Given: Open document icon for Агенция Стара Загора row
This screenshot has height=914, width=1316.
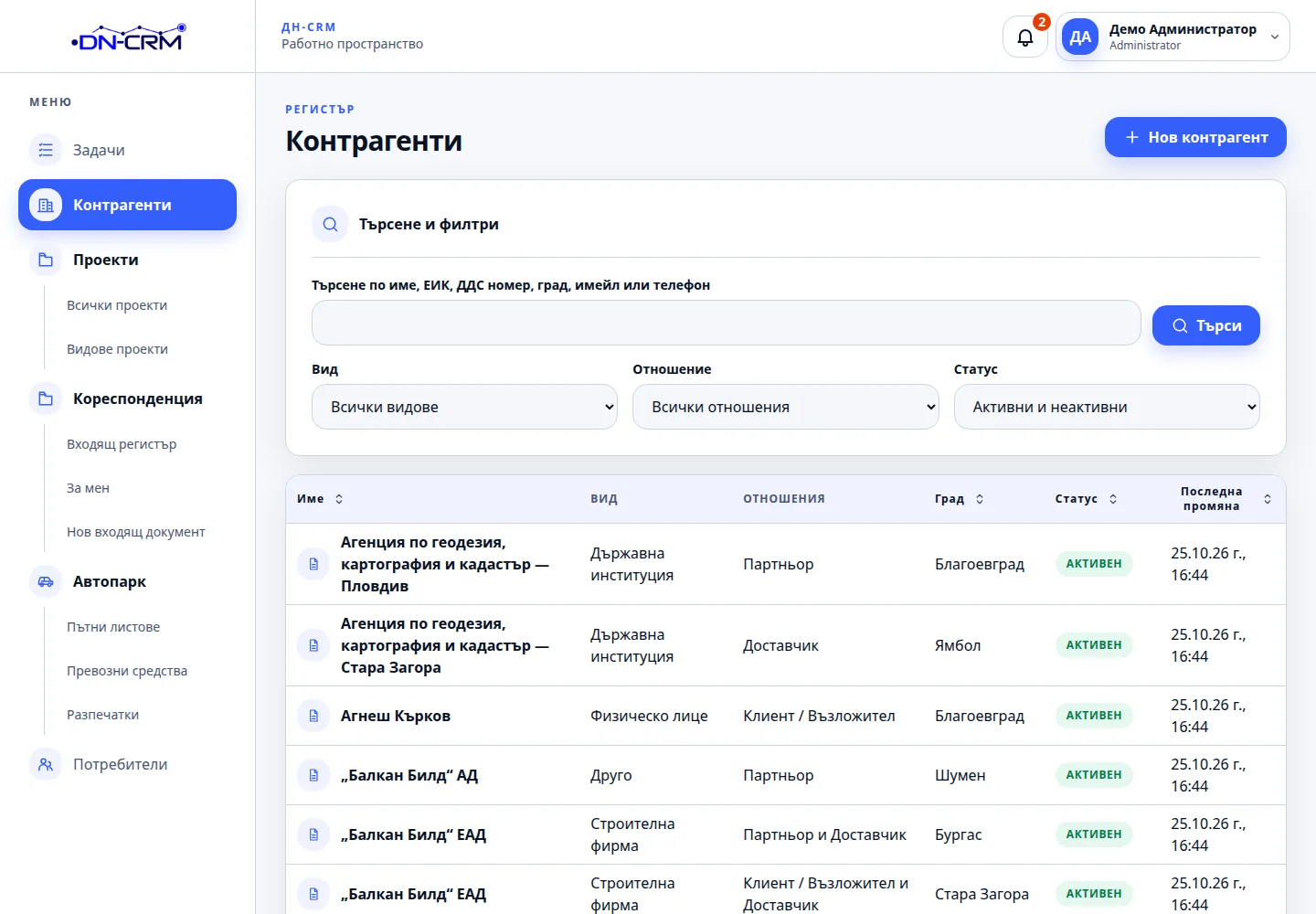Looking at the screenshot, I should click(313, 645).
